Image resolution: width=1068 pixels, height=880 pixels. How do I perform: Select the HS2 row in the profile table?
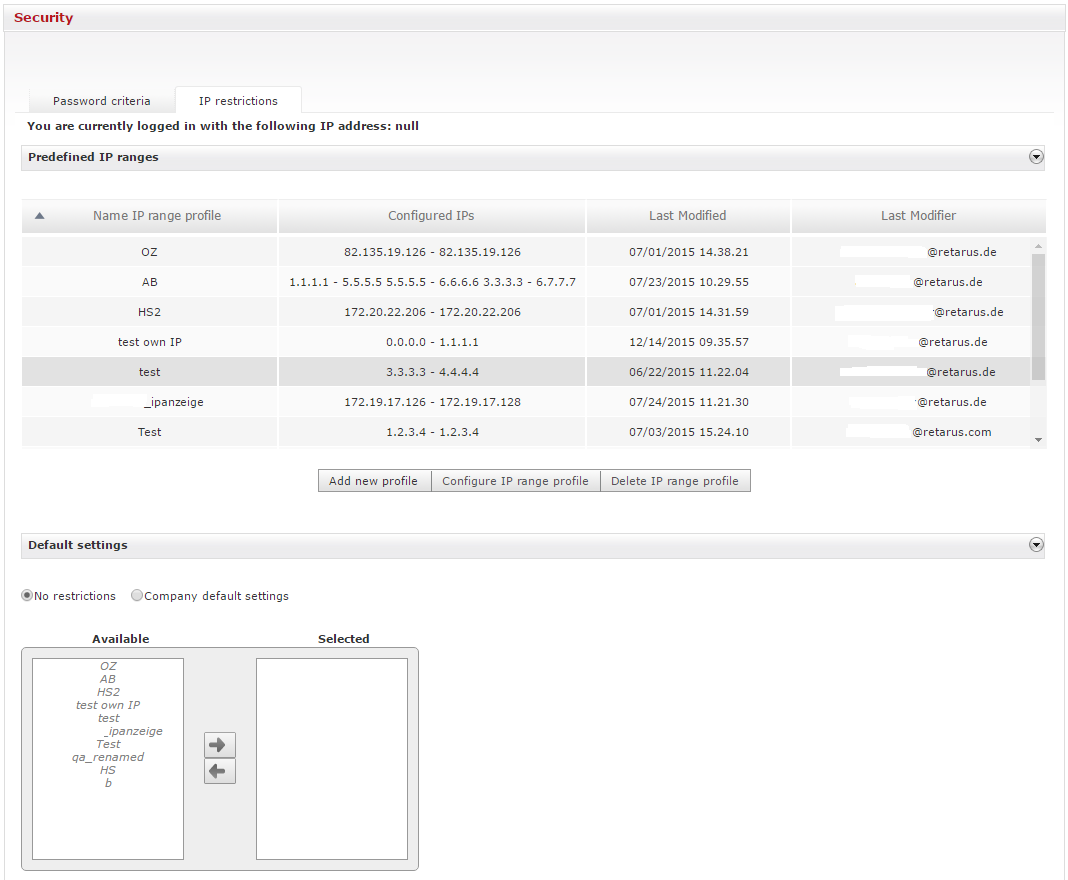pos(150,312)
